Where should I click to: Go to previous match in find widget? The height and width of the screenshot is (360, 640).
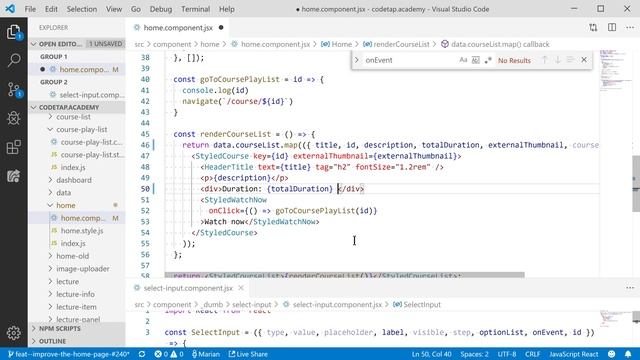click(x=544, y=60)
